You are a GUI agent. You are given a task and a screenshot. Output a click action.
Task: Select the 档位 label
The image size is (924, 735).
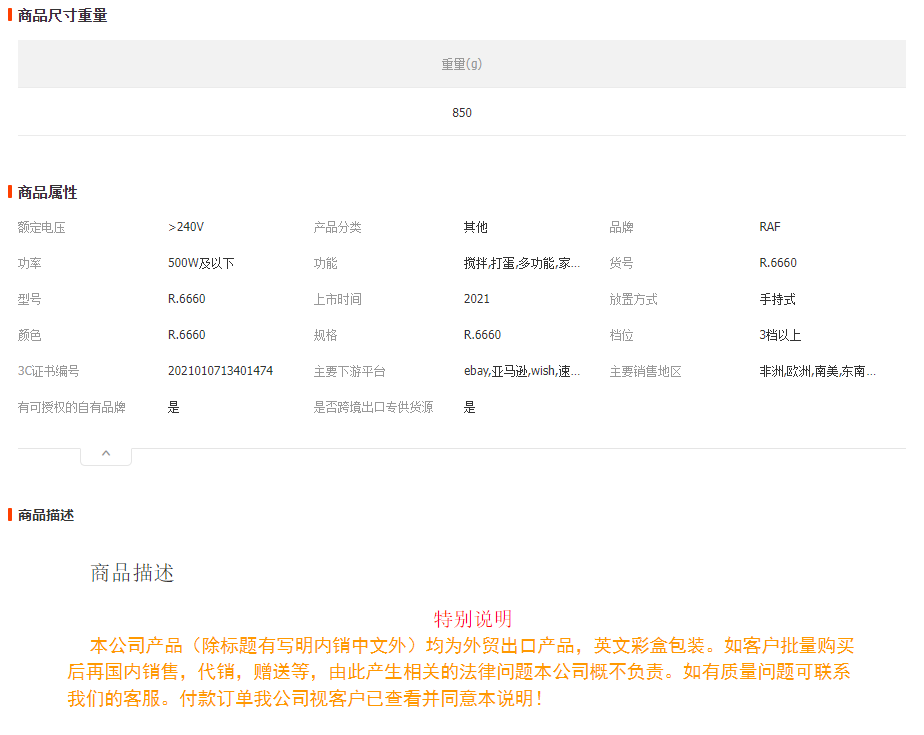[621, 335]
